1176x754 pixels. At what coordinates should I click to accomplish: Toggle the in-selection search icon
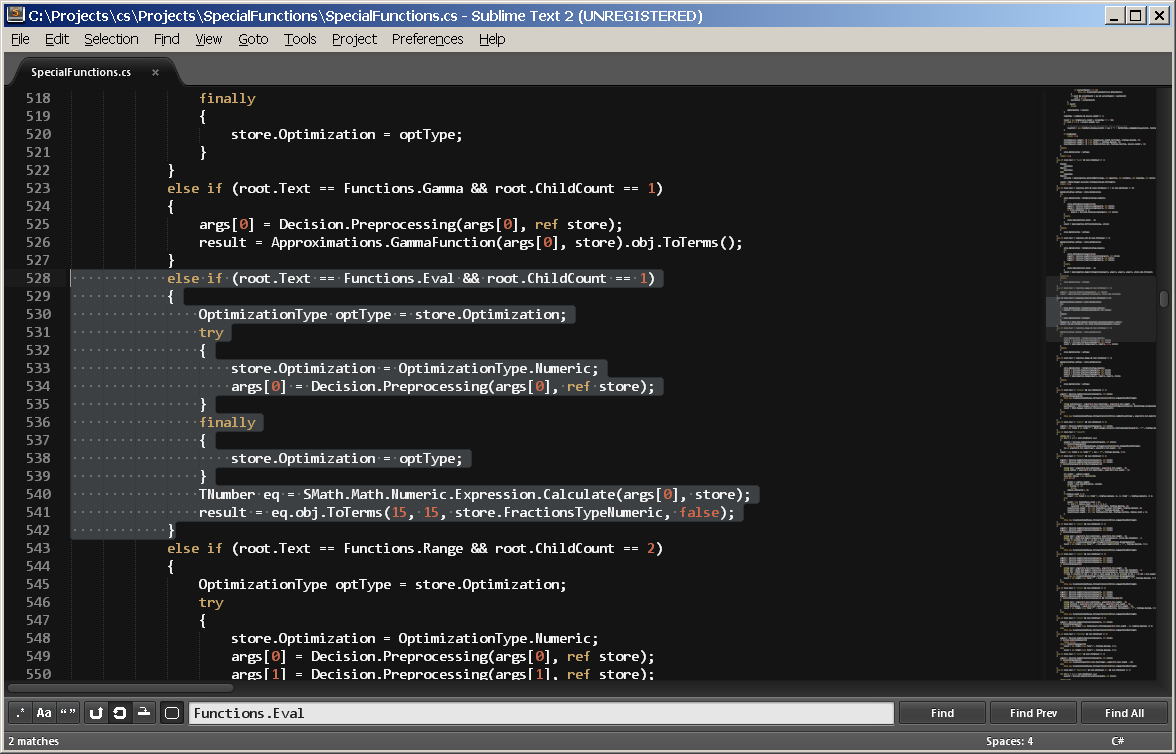point(143,713)
